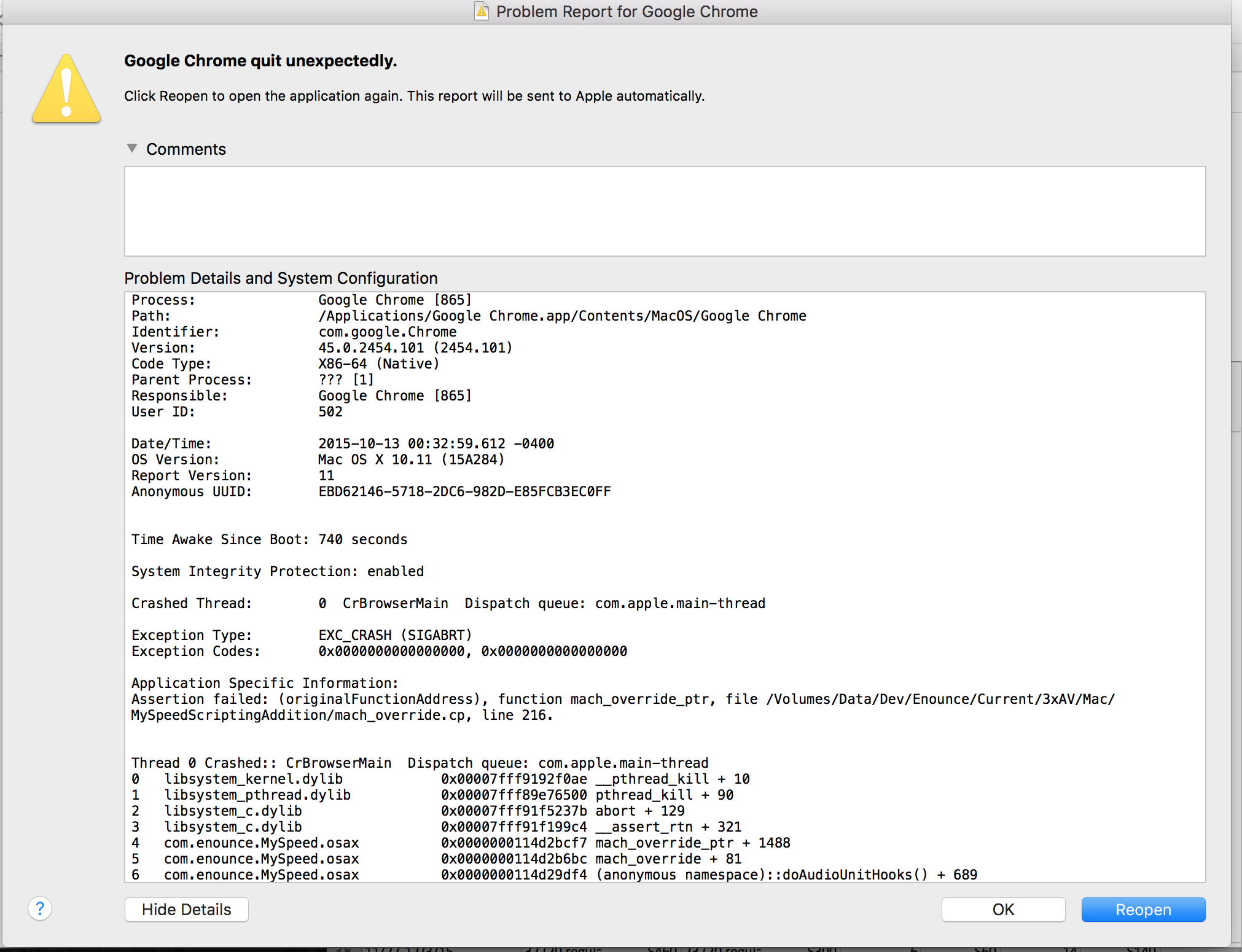Screen dimensions: 1242x952
Task: Click the Problem Details and System Configuration label
Action: 281,278
